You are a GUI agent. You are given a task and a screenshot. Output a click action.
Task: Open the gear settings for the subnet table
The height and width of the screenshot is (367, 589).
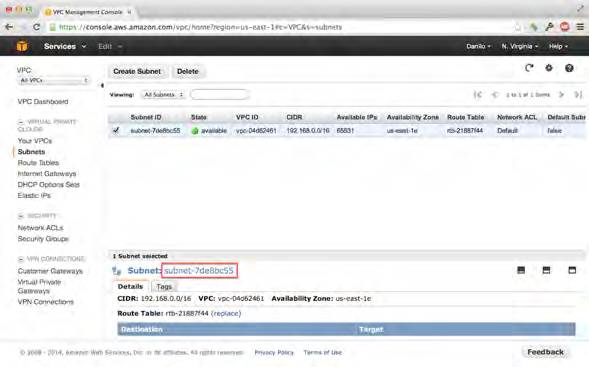(549, 68)
